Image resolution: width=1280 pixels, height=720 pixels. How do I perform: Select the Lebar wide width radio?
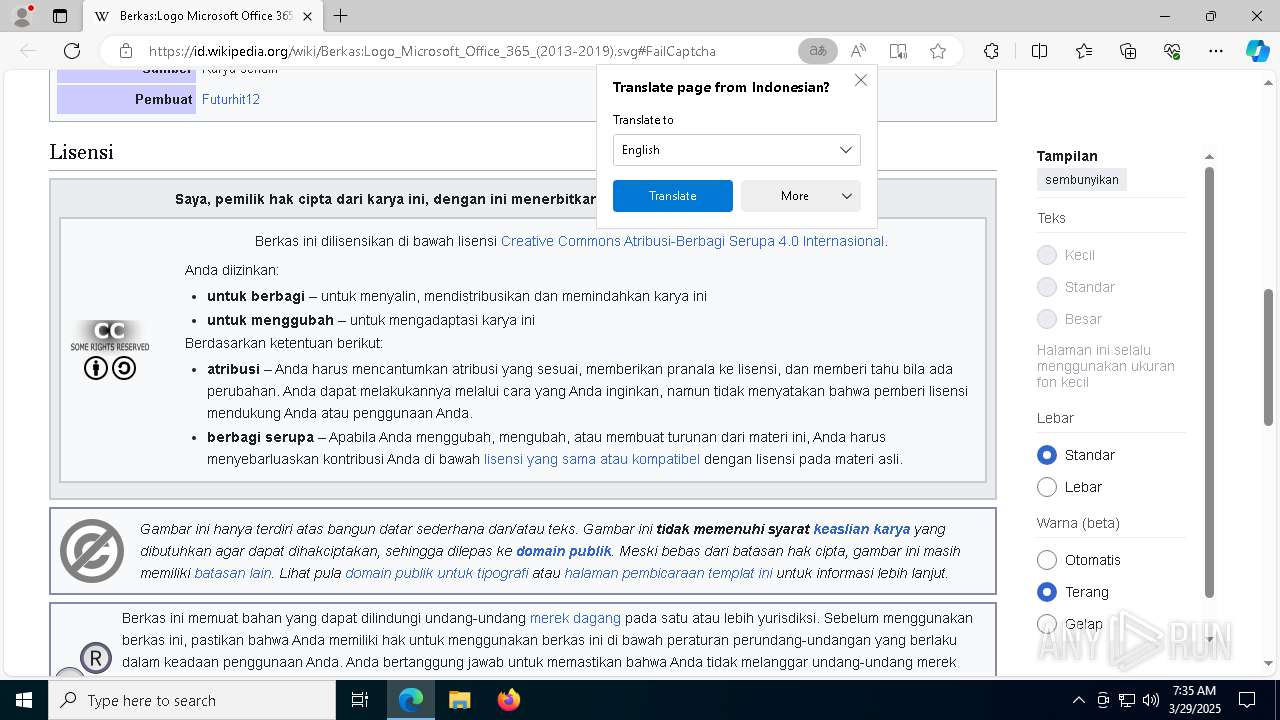click(1047, 487)
